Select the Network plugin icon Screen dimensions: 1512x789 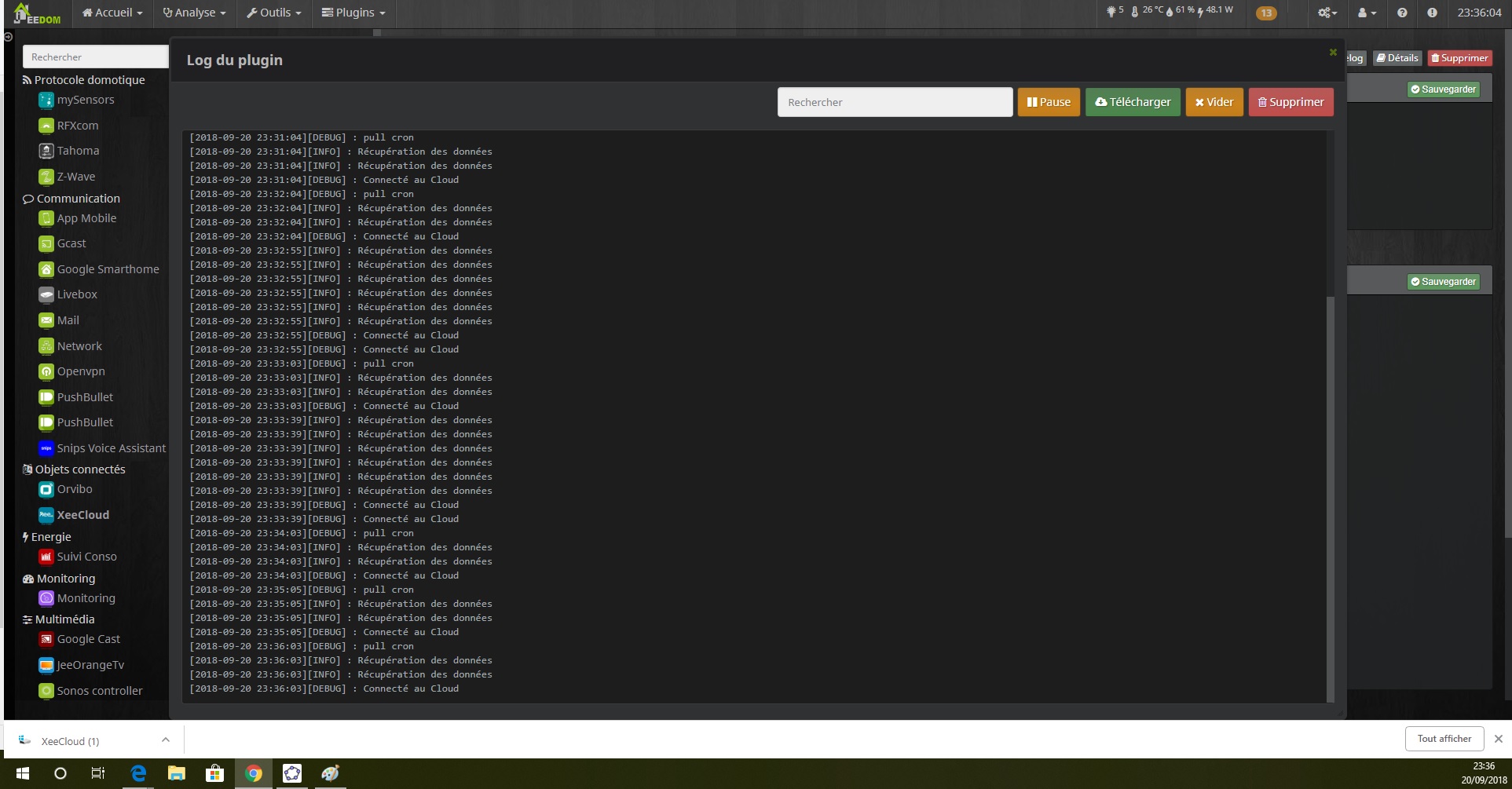pos(46,346)
